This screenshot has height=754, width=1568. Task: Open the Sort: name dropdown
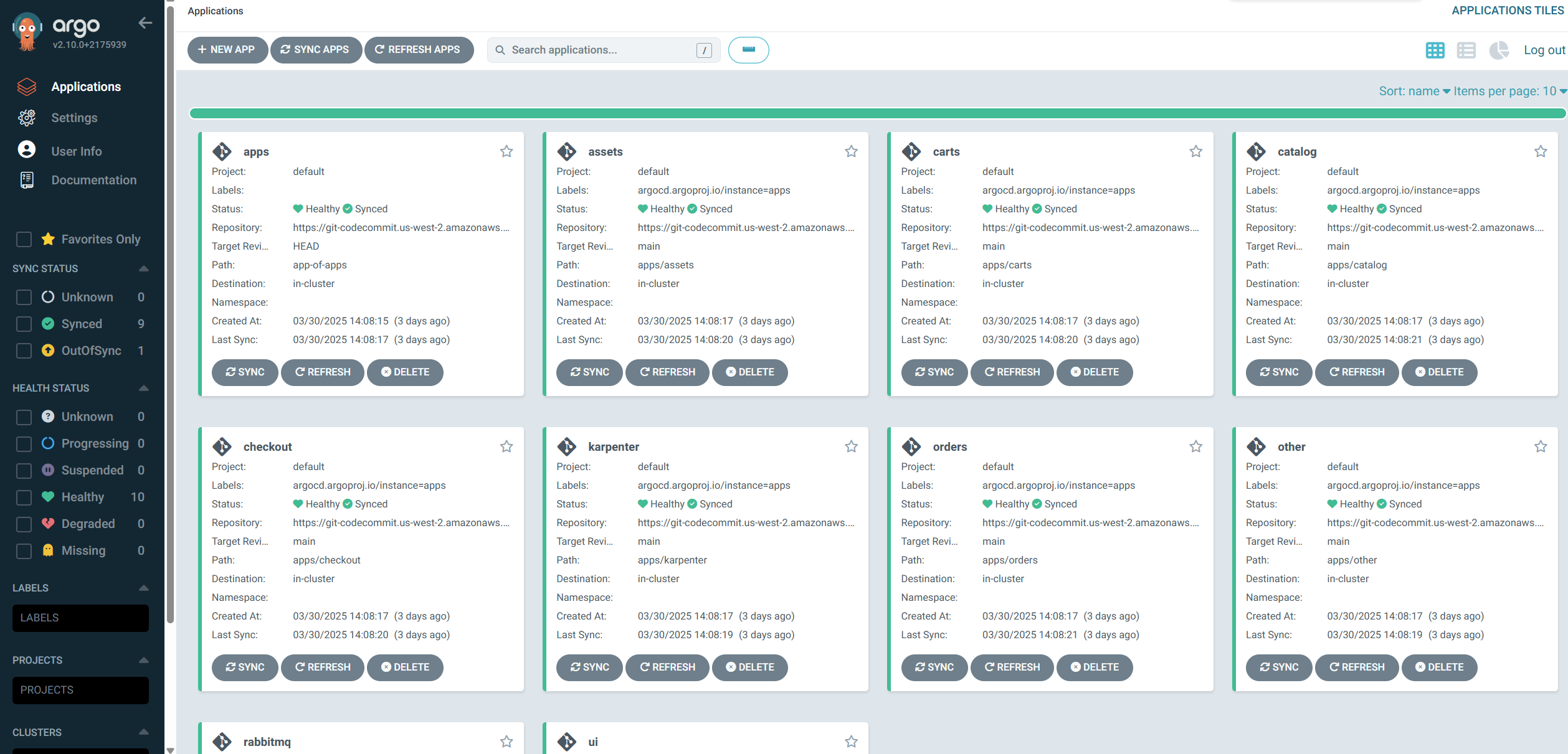1414,91
